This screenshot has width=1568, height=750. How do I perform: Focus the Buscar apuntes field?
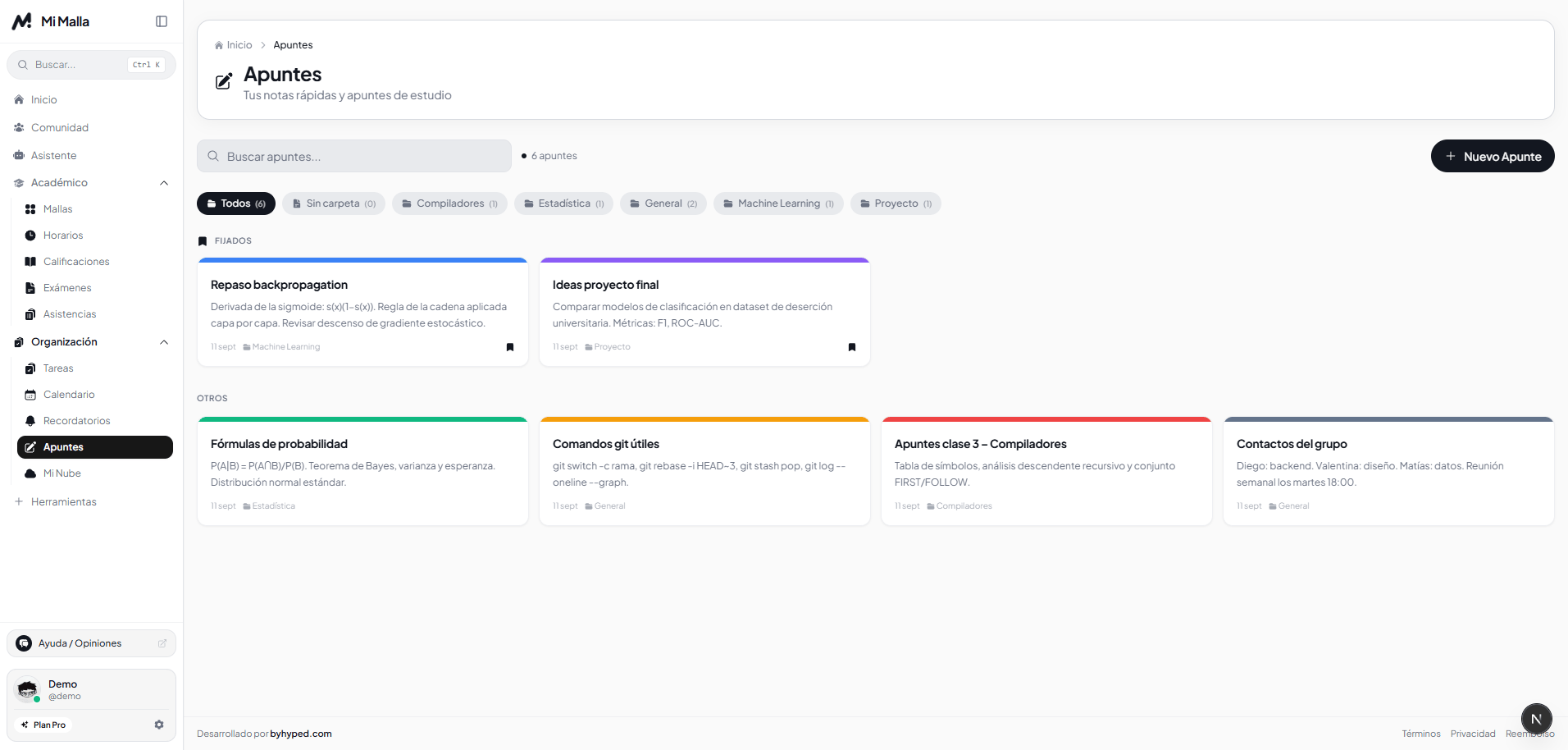click(x=354, y=156)
